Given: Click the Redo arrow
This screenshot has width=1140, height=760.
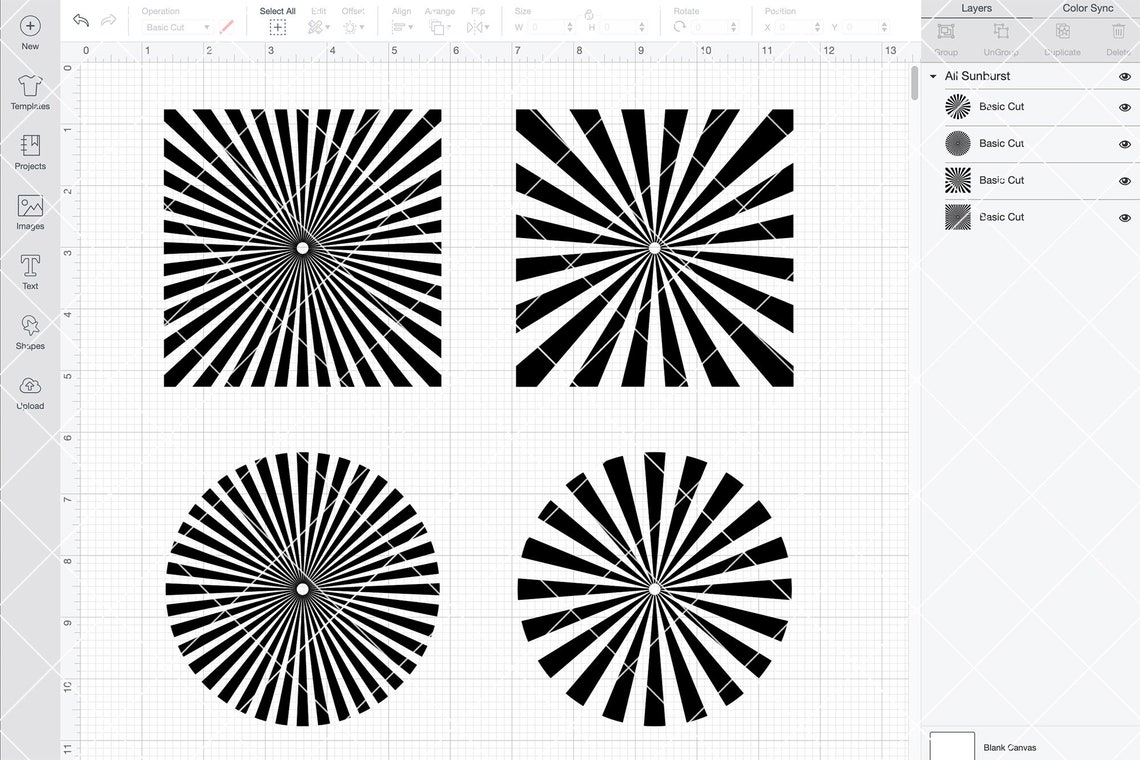Looking at the screenshot, I should point(108,19).
